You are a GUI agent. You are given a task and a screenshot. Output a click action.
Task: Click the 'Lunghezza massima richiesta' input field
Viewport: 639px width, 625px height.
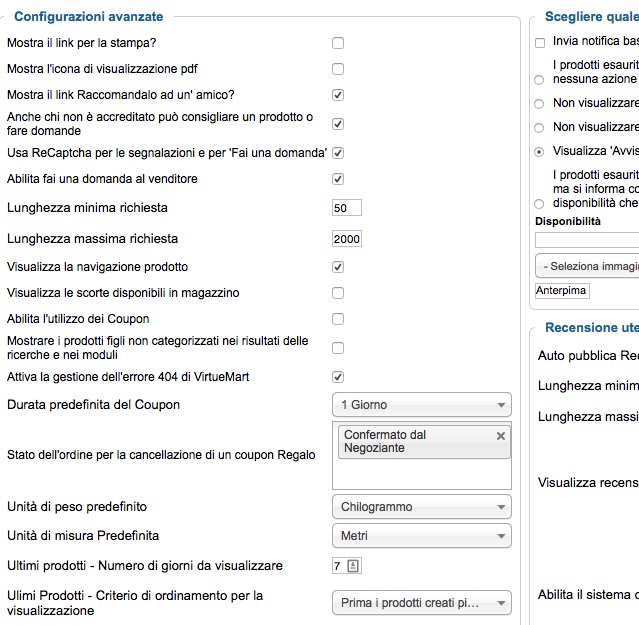347,239
